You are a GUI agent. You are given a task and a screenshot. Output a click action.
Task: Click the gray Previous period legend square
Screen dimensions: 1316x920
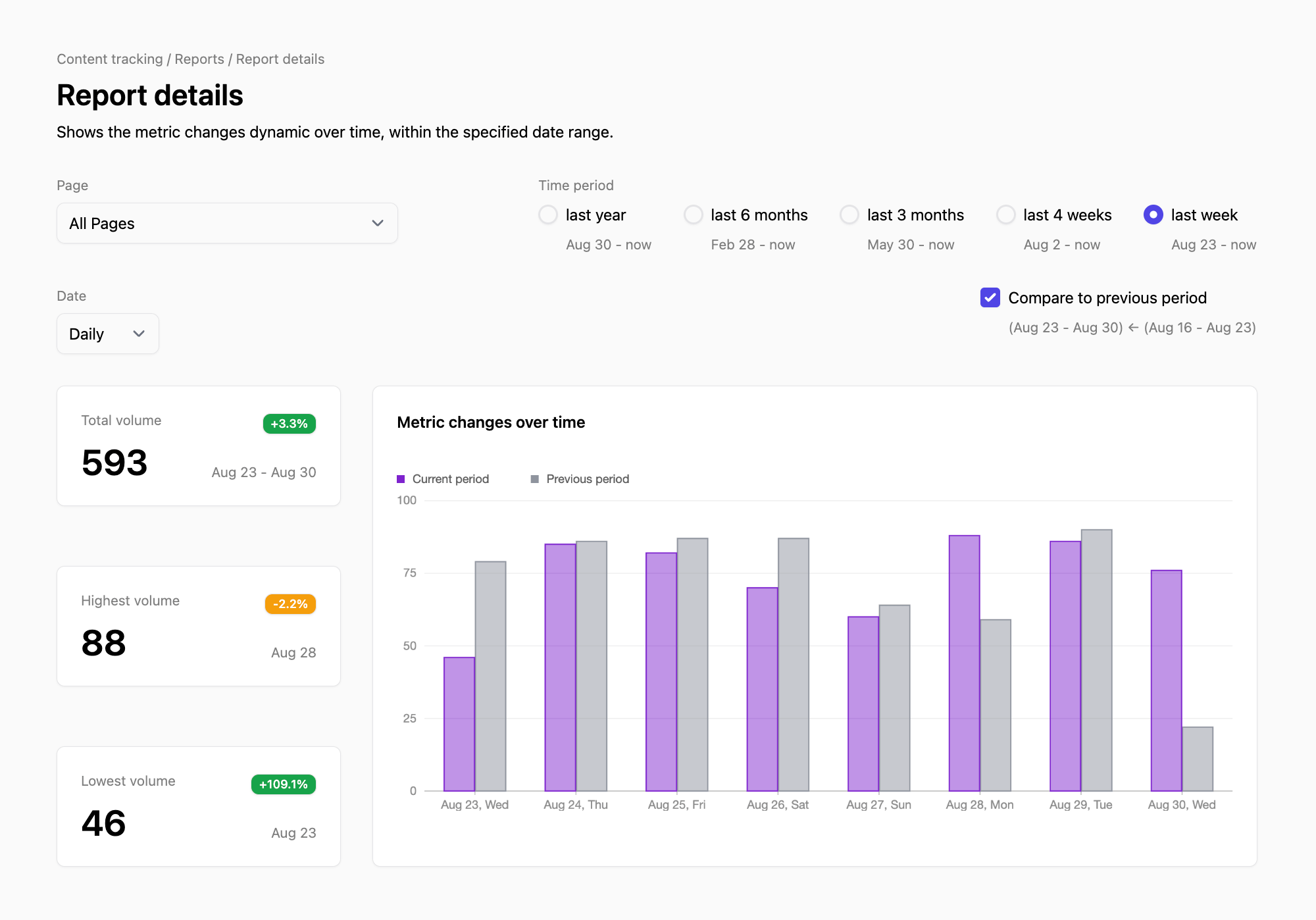pyautogui.click(x=534, y=479)
